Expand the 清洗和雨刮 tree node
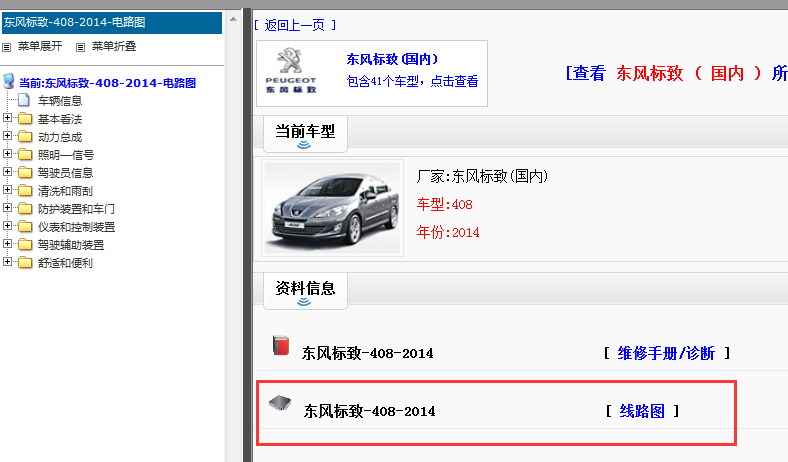This screenshot has height=462, width=788. [8, 190]
